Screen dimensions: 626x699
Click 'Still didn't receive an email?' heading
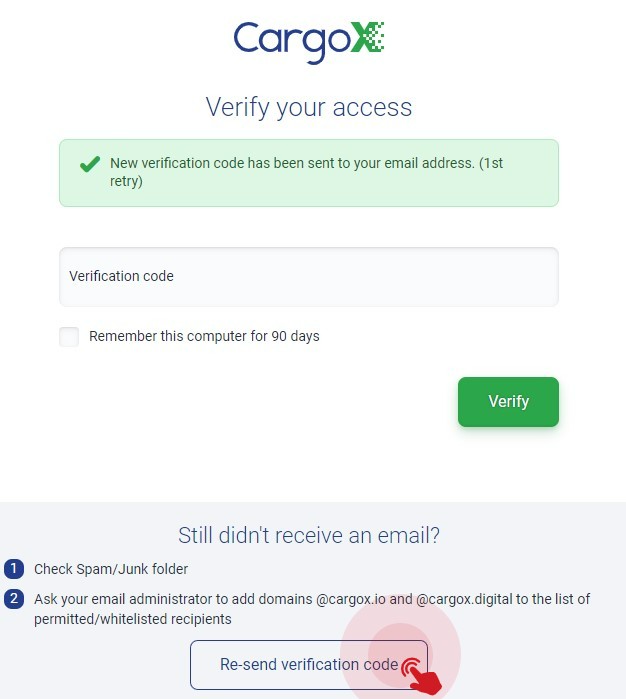coord(309,535)
